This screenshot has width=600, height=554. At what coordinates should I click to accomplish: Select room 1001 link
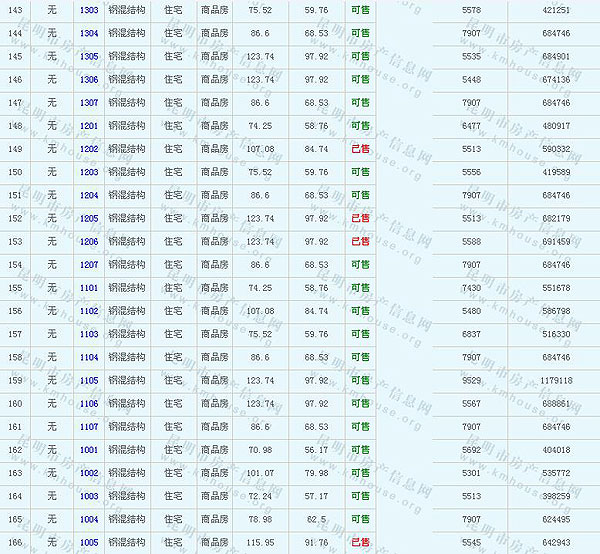point(89,450)
